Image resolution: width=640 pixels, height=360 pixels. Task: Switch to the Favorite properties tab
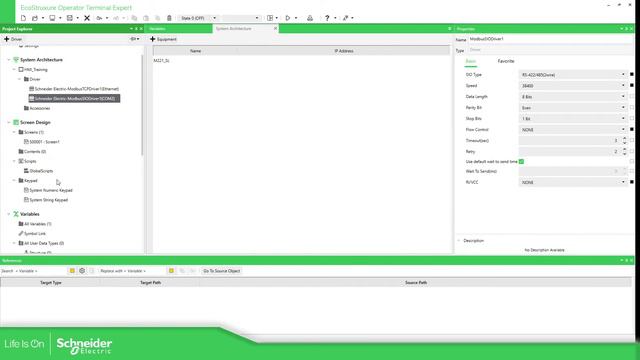coord(506,61)
